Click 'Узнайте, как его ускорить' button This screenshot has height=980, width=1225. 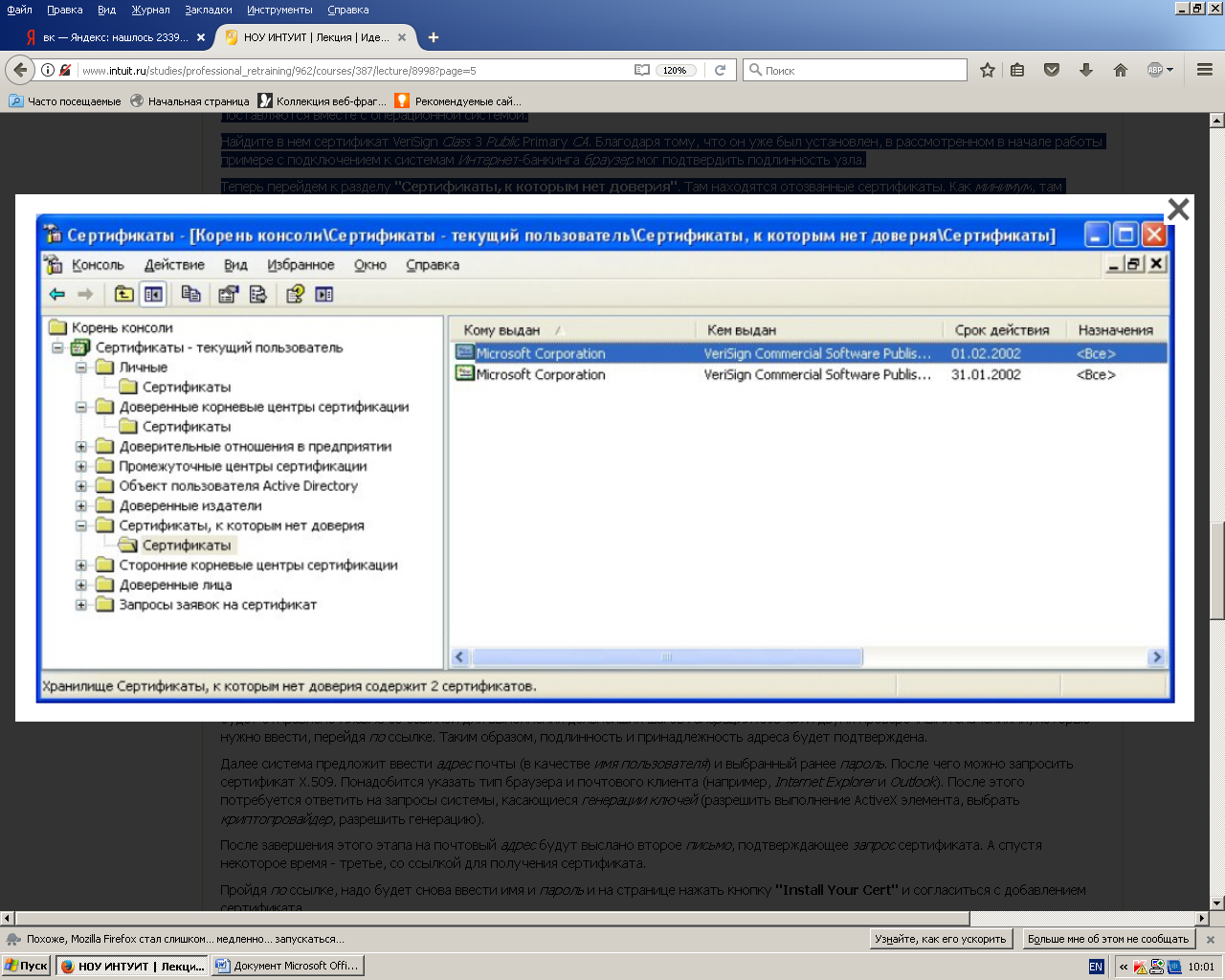pyautogui.click(x=941, y=939)
